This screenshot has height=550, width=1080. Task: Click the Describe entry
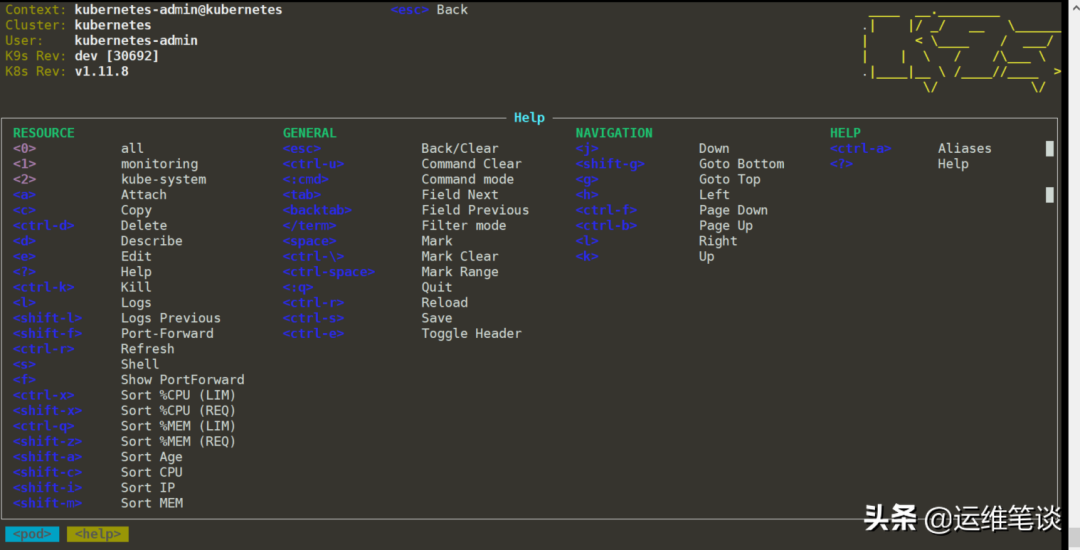click(x=152, y=241)
